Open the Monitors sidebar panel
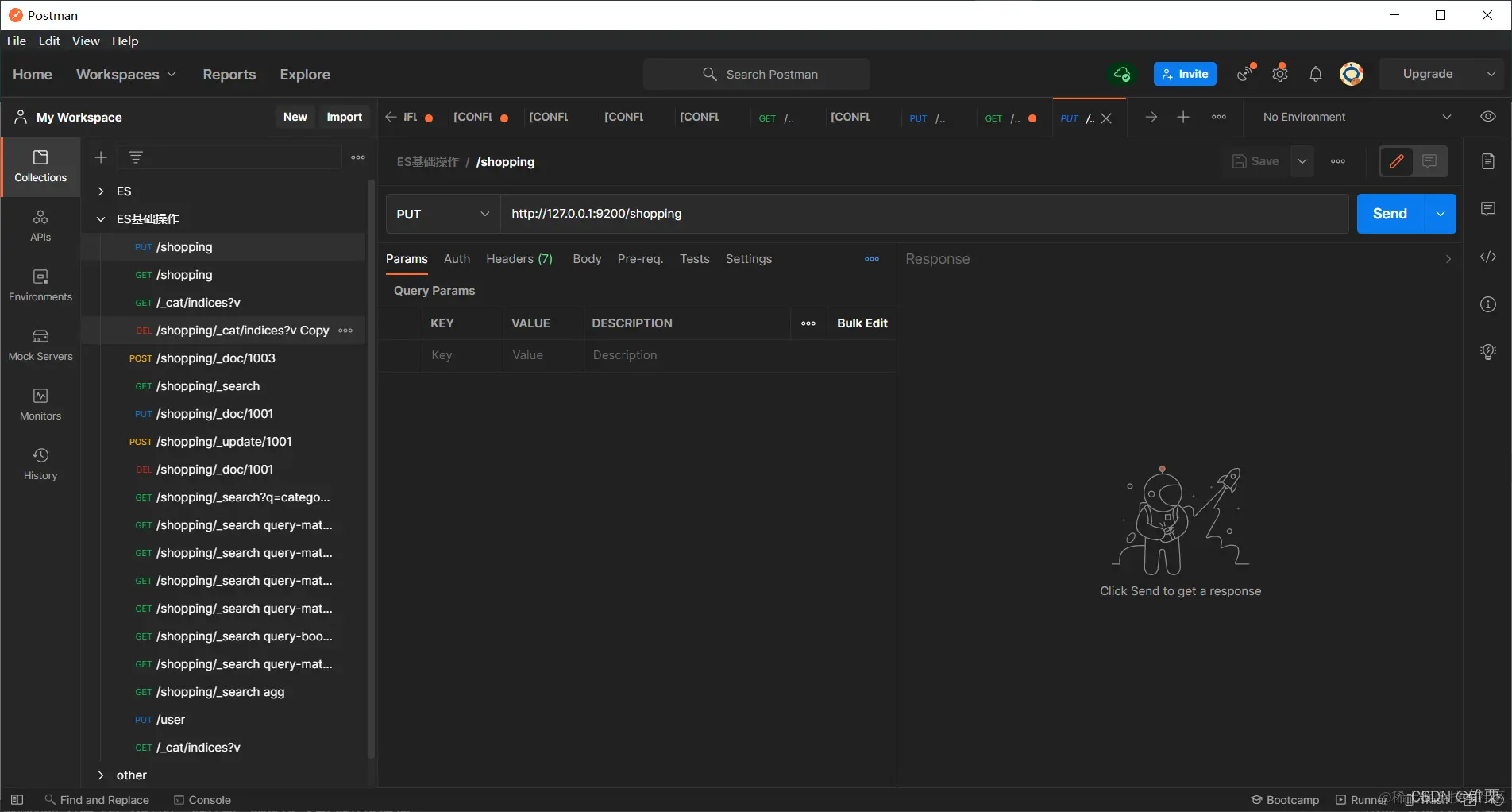The height and width of the screenshot is (812, 1512). pos(40,405)
